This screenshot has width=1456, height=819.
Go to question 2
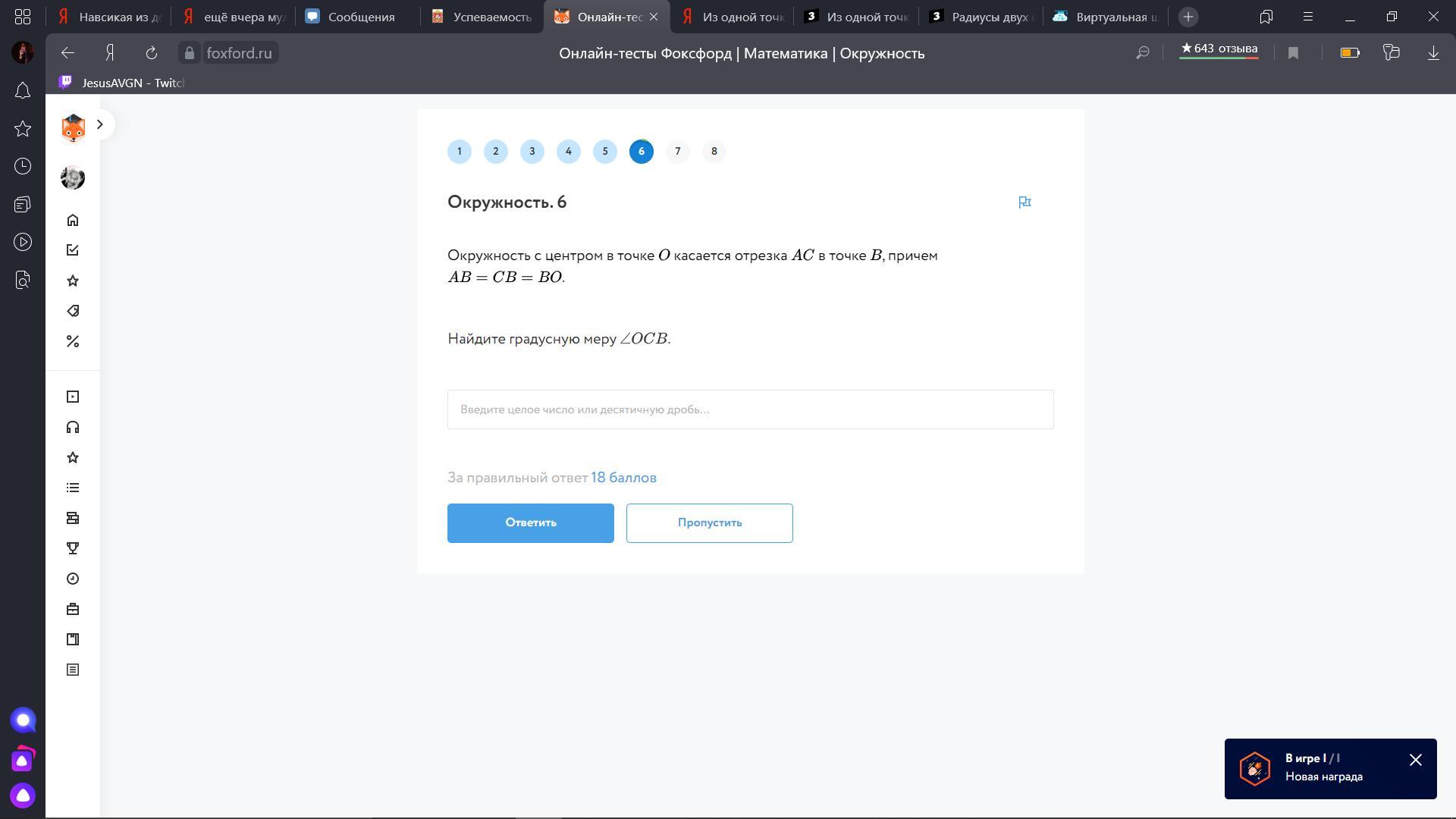[496, 152]
